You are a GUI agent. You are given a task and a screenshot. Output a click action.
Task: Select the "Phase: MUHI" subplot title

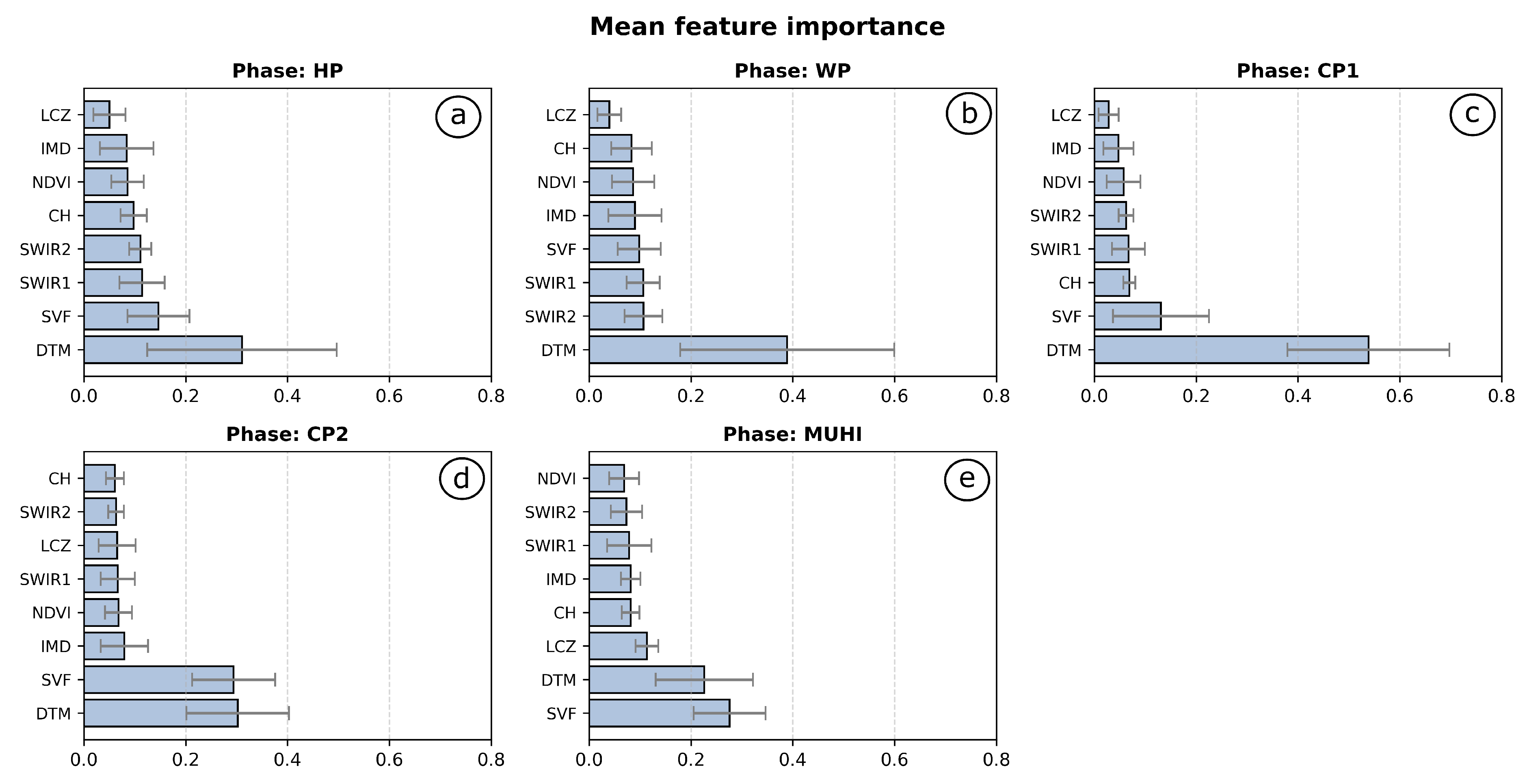[793, 434]
